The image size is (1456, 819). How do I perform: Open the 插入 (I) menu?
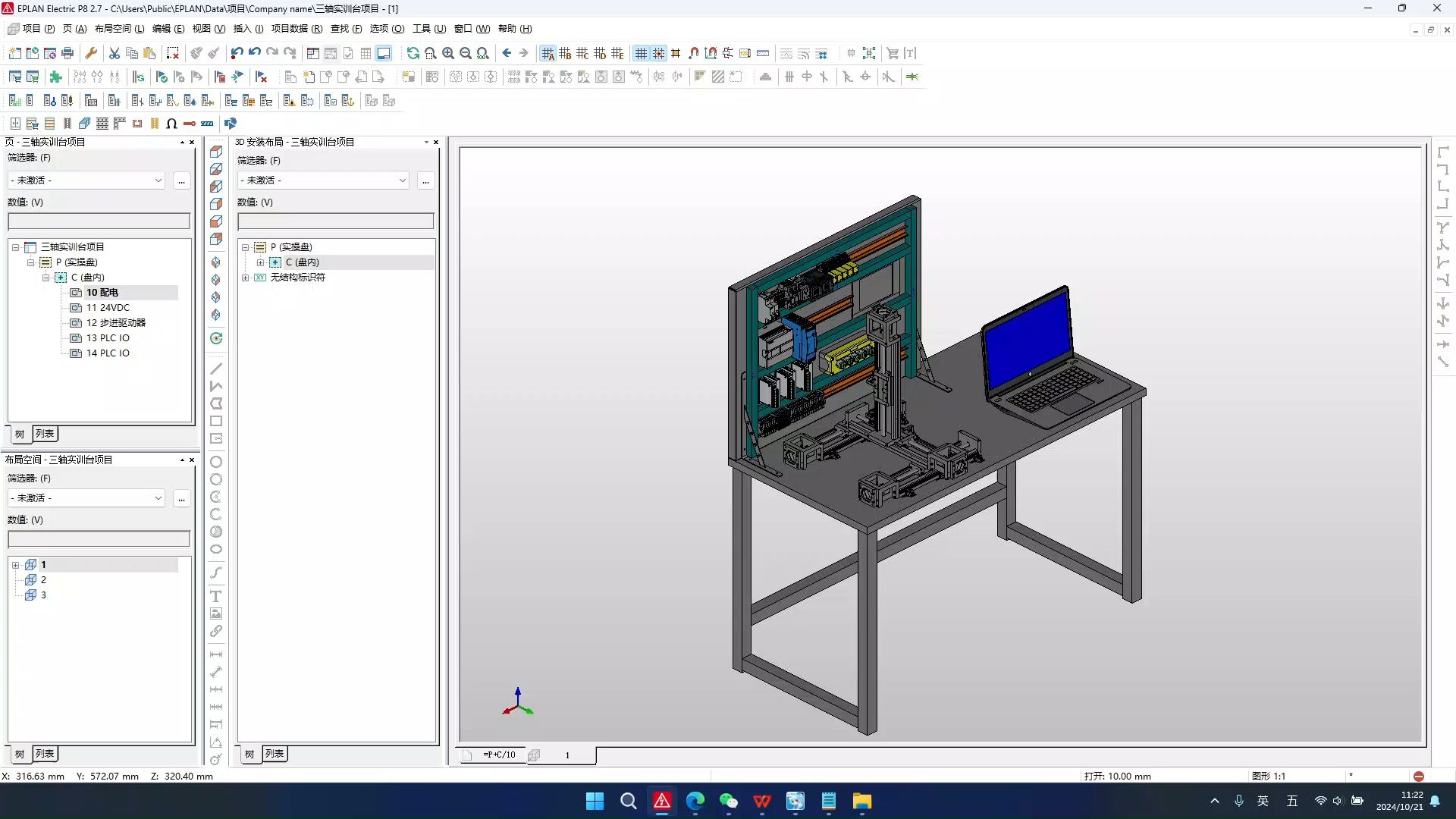(x=248, y=29)
